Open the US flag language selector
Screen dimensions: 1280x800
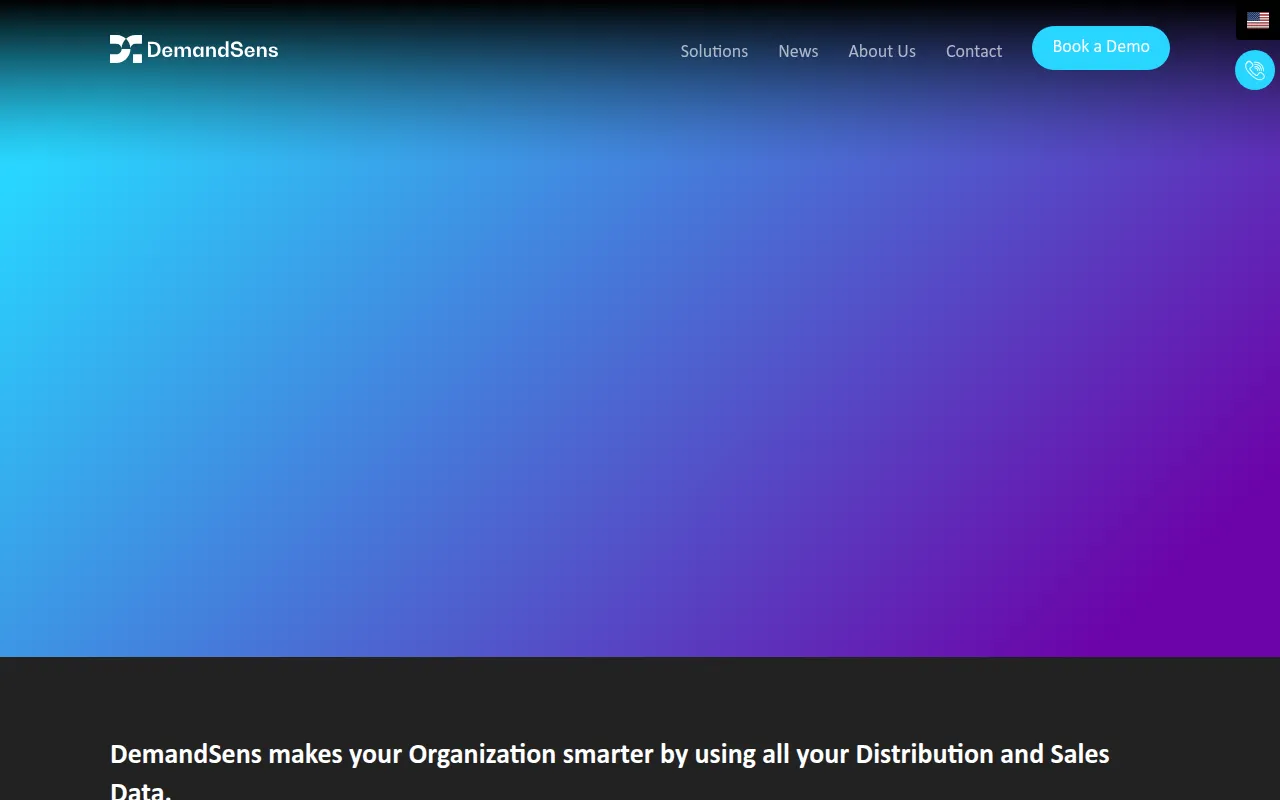(x=1258, y=20)
